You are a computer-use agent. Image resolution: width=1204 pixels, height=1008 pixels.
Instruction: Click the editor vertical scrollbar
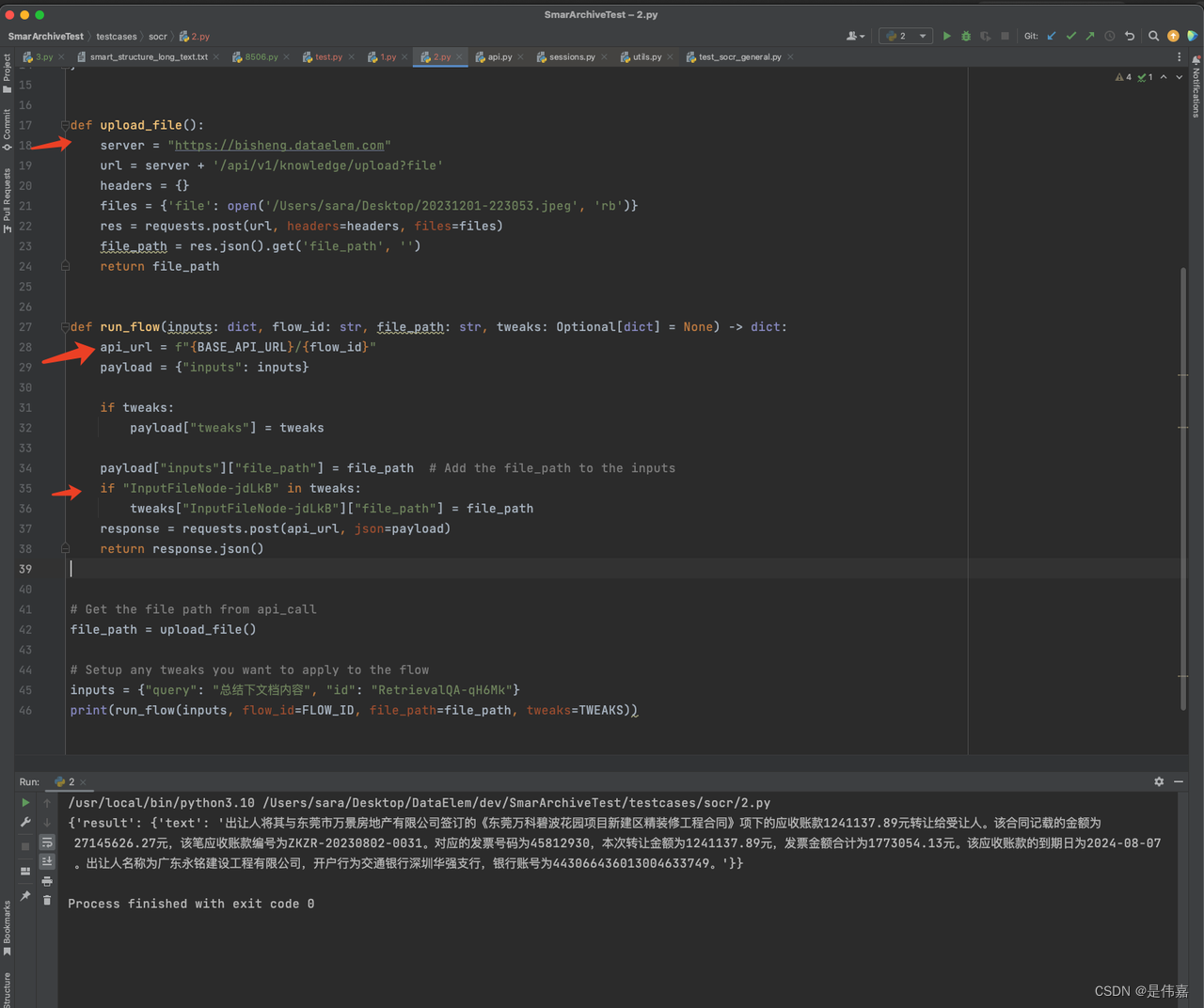pyautogui.click(x=1183, y=489)
